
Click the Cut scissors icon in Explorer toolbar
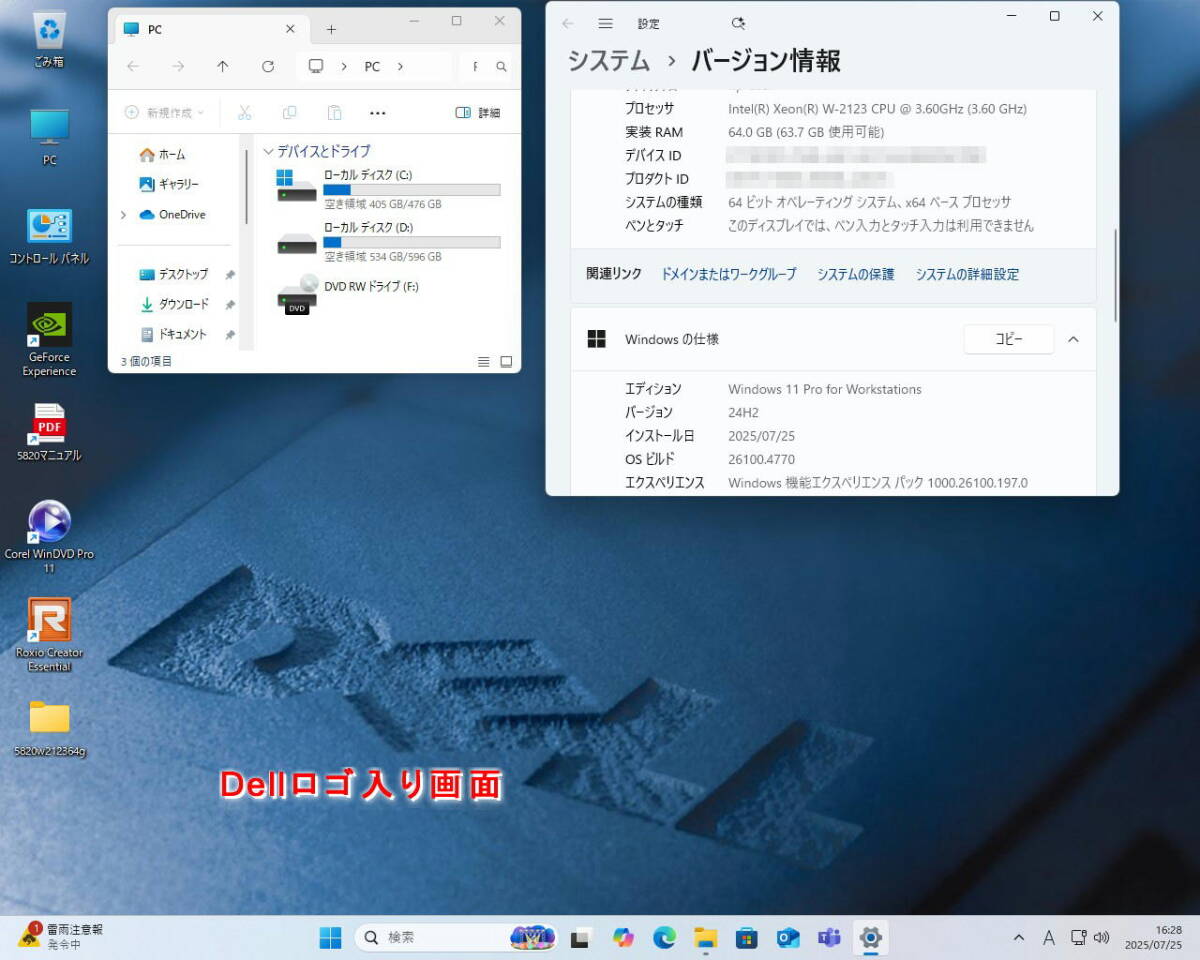point(245,113)
